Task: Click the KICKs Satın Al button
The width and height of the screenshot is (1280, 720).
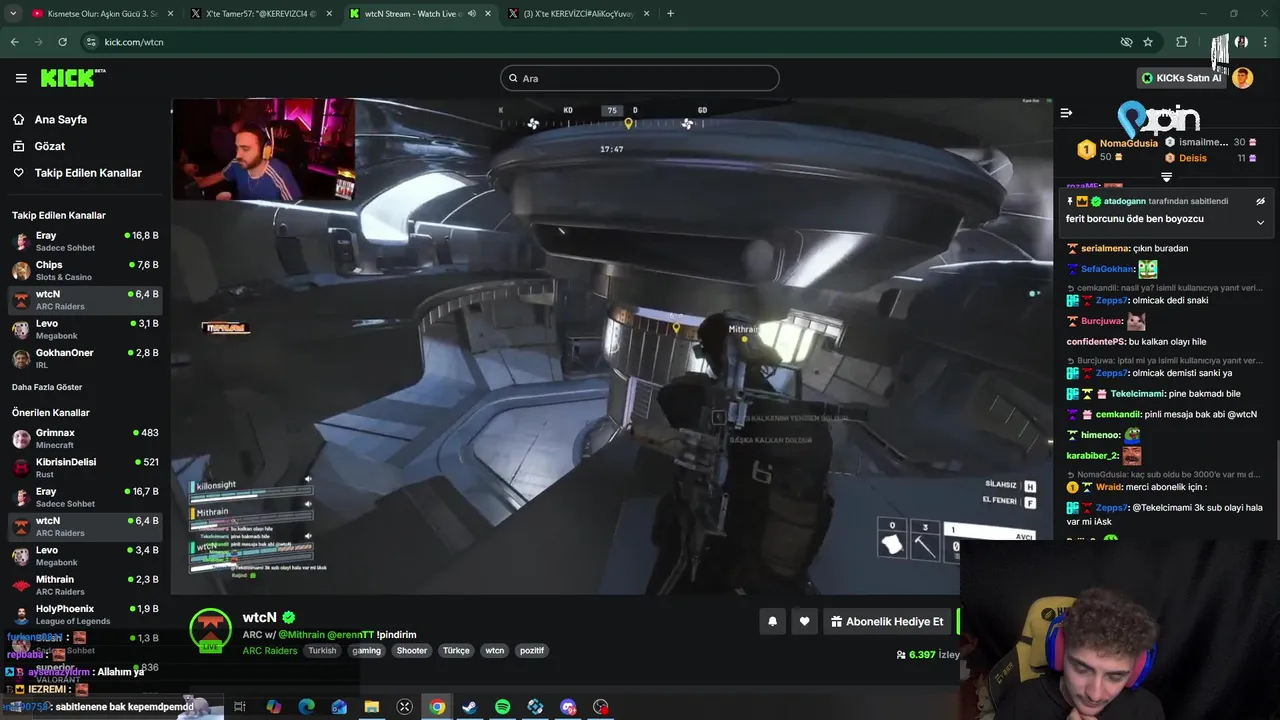Action: [1182, 78]
